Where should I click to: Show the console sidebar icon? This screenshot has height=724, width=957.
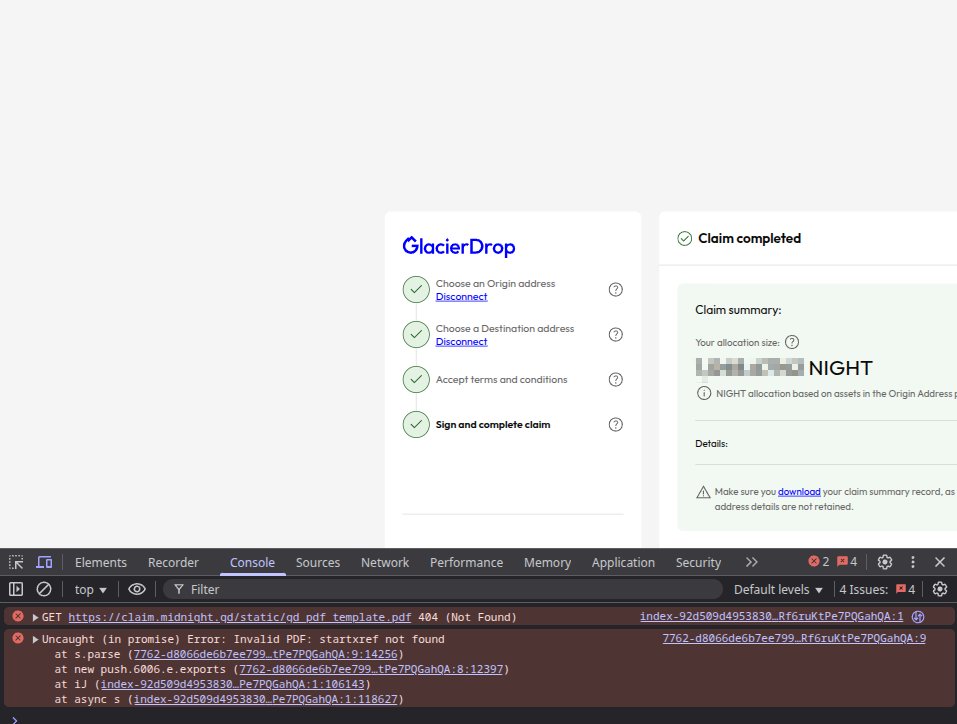pyautogui.click(x=16, y=589)
